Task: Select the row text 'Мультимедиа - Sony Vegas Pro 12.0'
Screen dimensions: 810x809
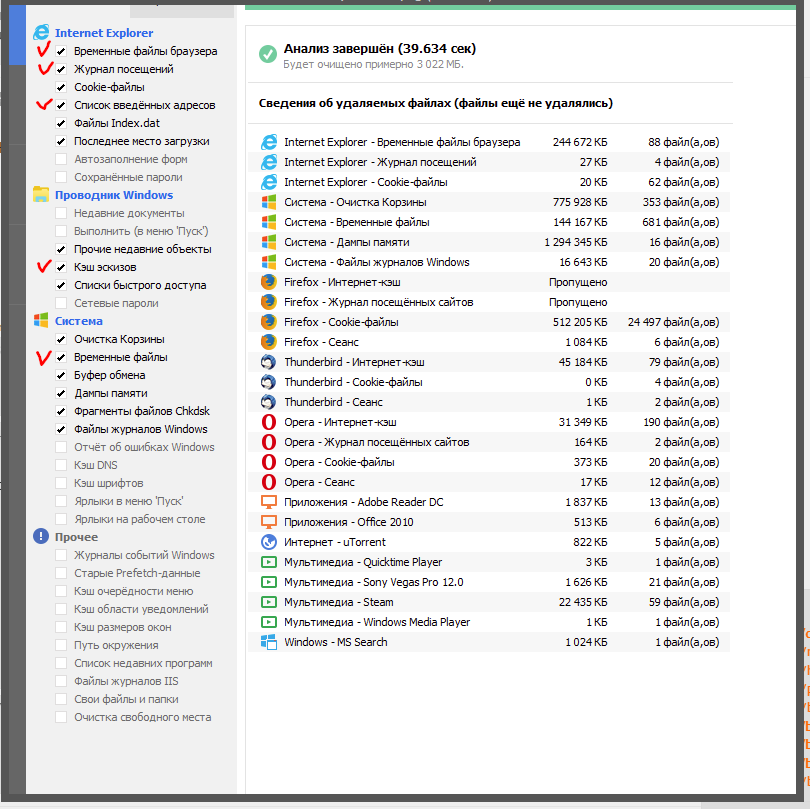Action: [x=373, y=582]
